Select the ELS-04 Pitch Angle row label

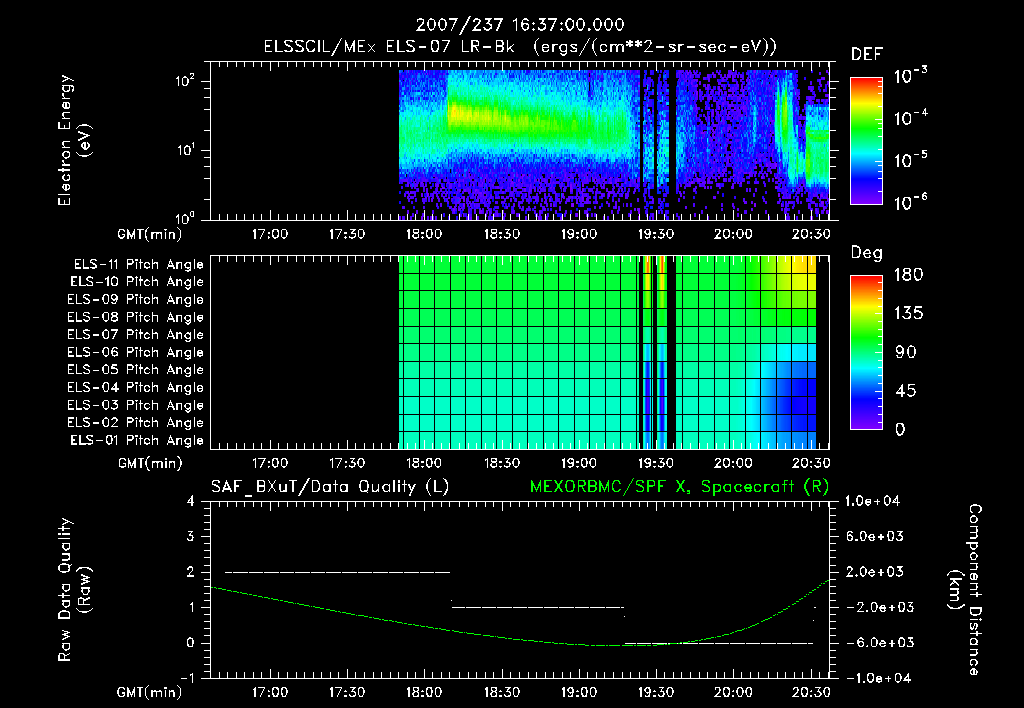[136, 388]
